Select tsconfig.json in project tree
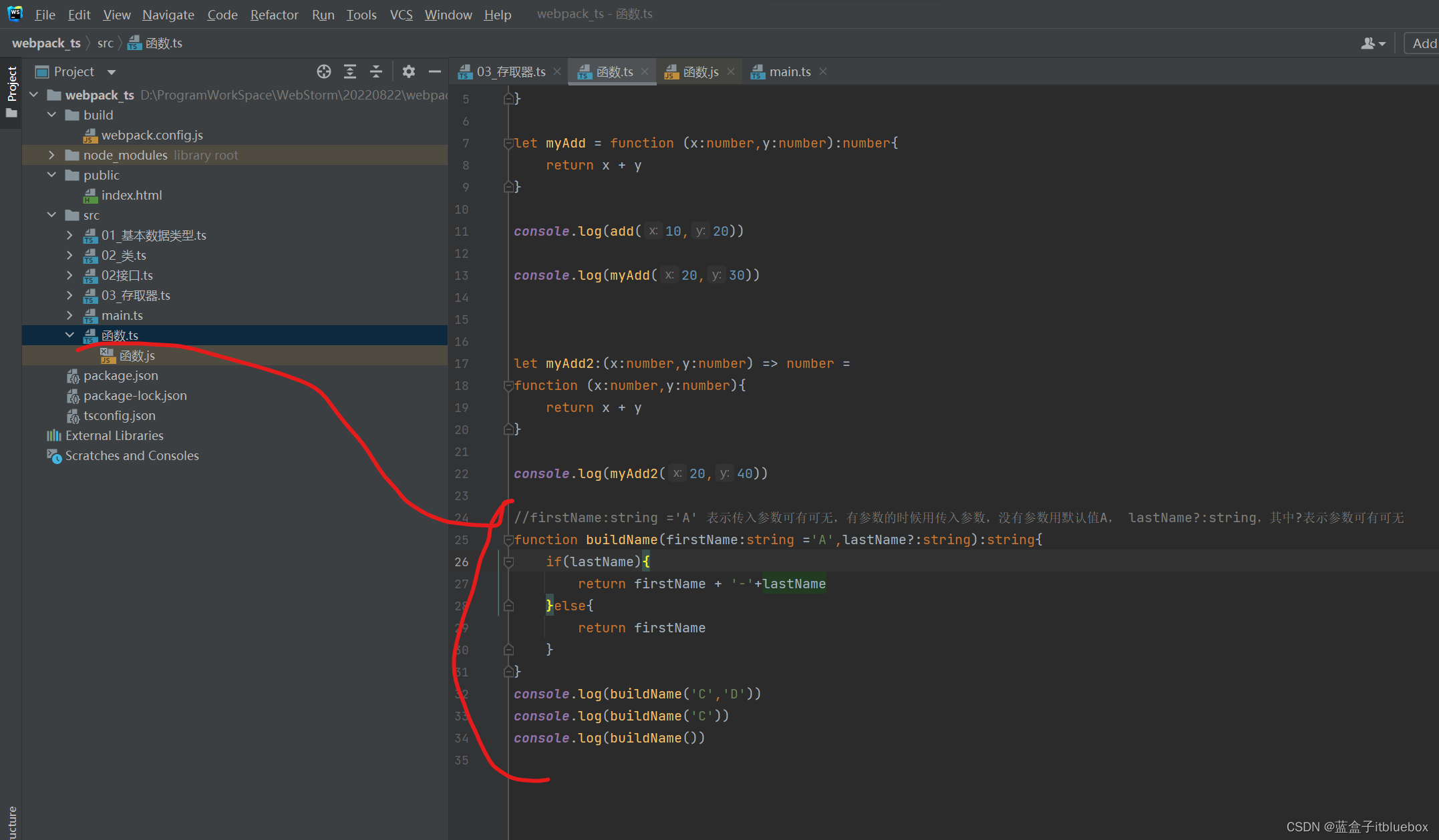1439x840 pixels. pos(120,415)
